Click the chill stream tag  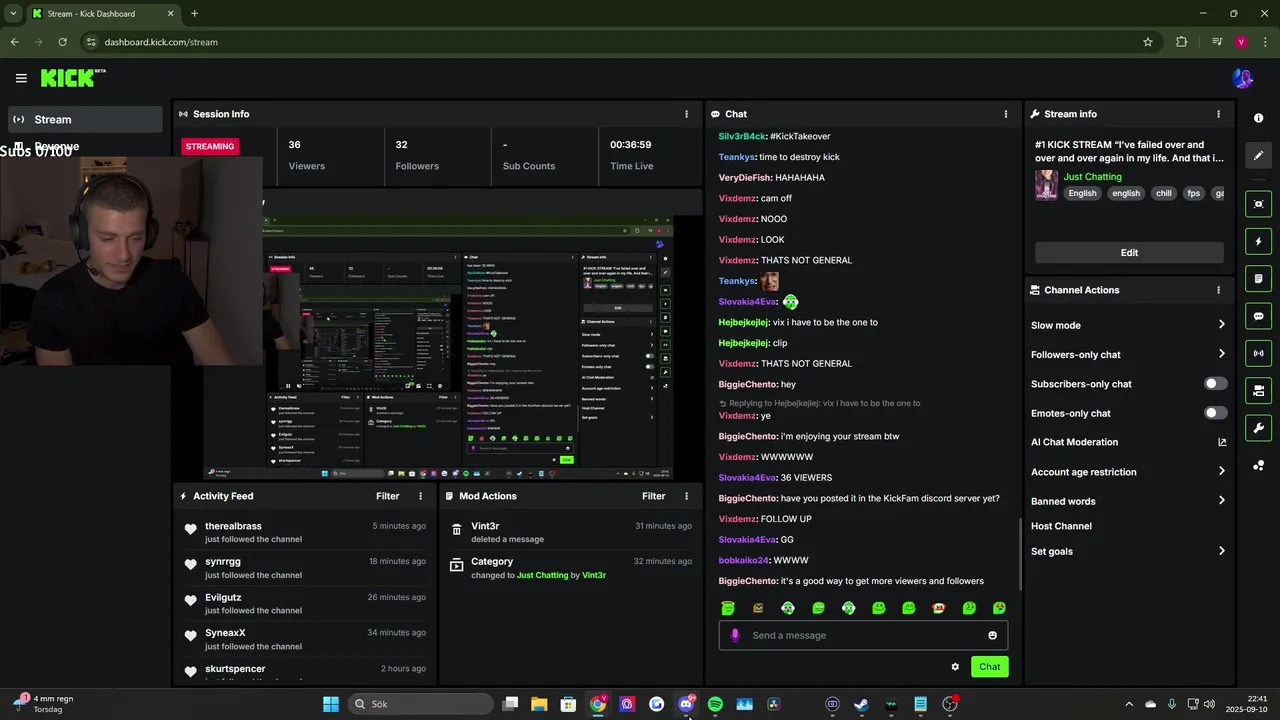(x=1163, y=194)
